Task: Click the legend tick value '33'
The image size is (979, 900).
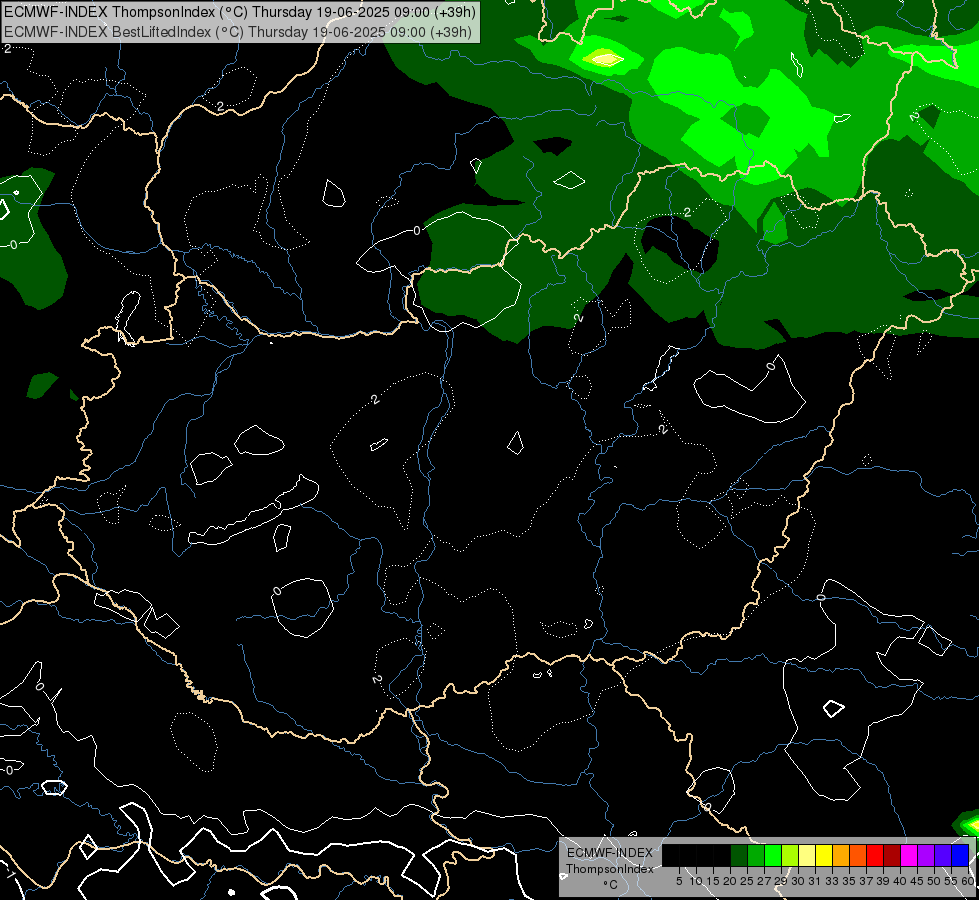Action: point(832,881)
